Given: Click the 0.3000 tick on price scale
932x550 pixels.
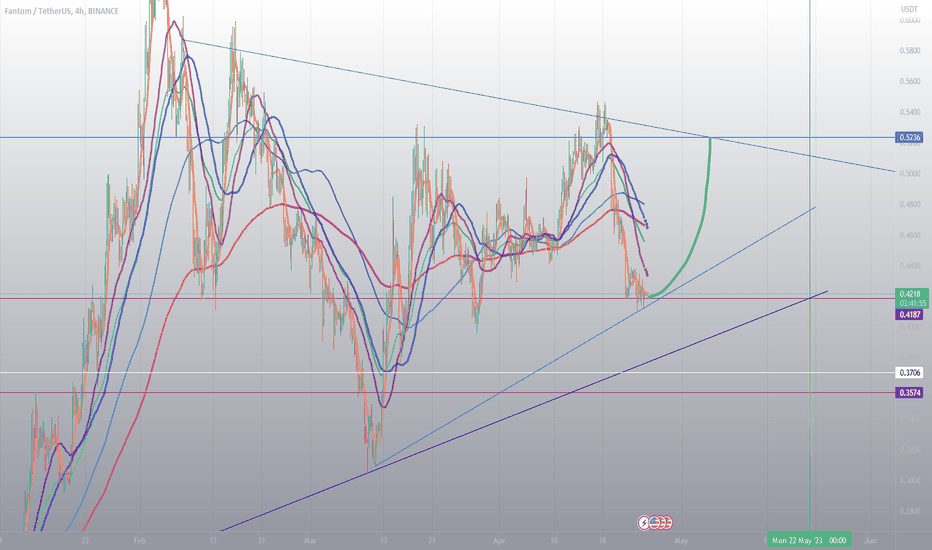Looking at the screenshot, I should [909, 480].
